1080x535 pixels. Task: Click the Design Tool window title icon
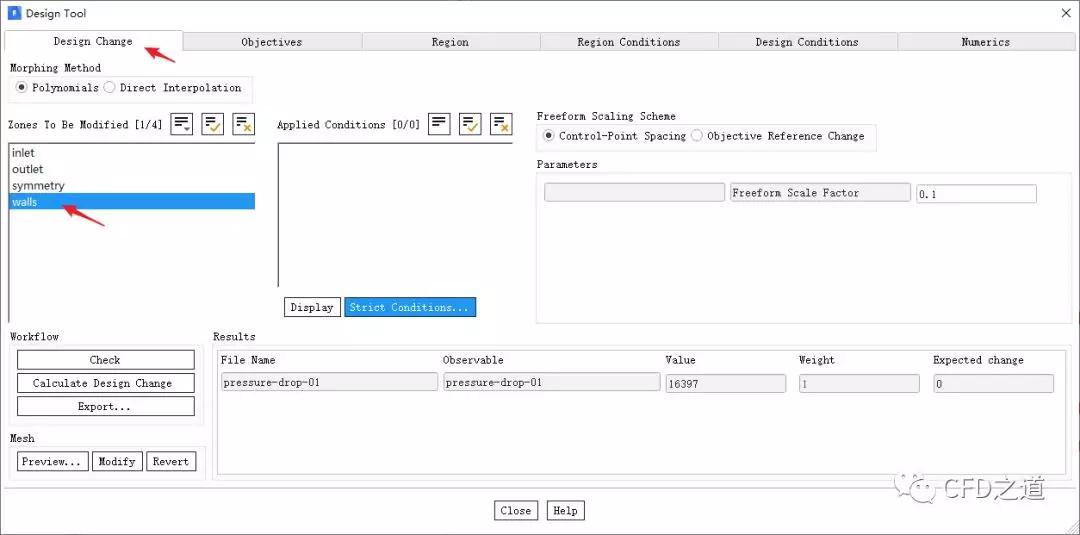click(x=14, y=13)
